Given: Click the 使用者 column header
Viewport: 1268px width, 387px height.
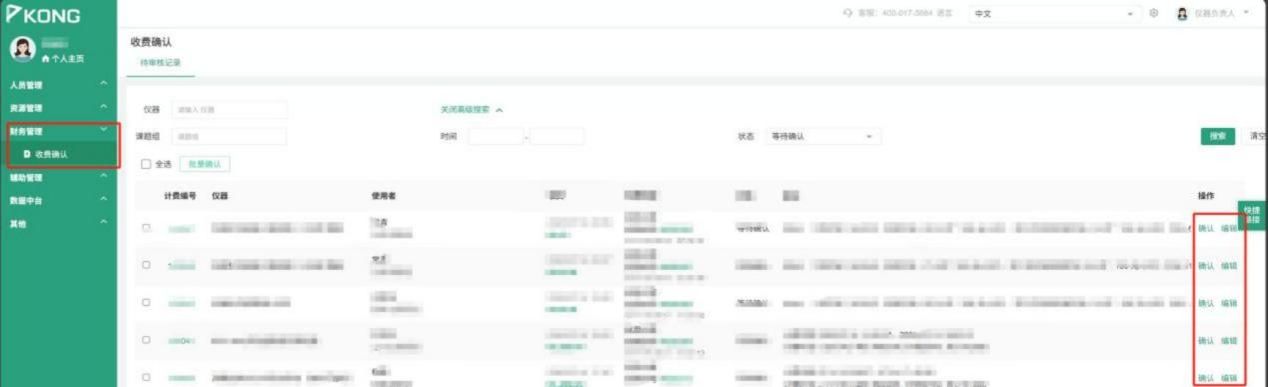Looking at the screenshot, I should [x=383, y=195].
